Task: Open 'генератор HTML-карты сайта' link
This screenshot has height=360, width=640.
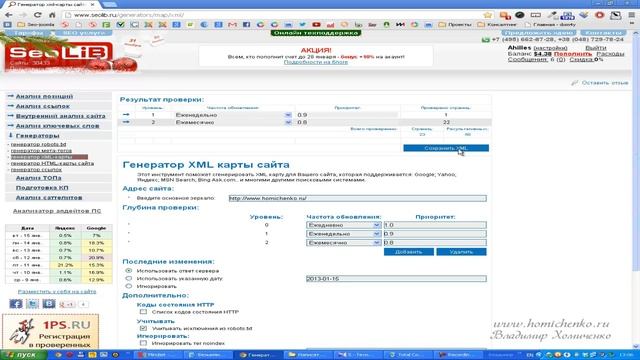Action: (x=52, y=163)
